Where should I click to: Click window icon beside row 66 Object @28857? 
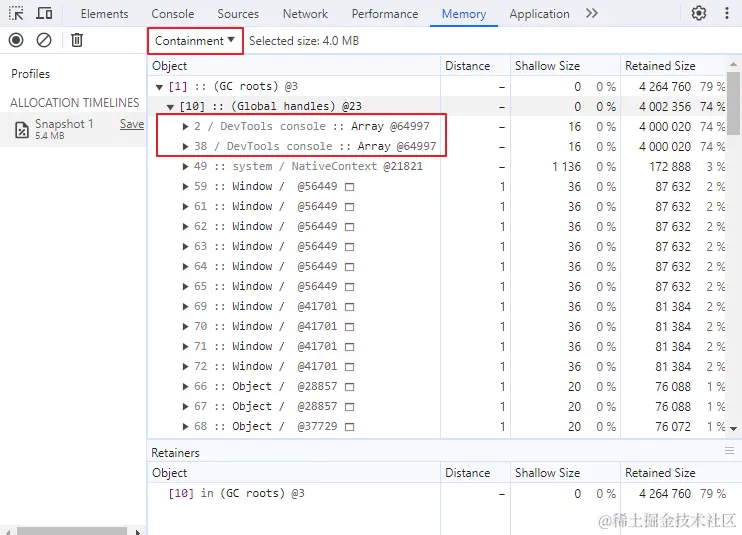pyautogui.click(x=349, y=387)
